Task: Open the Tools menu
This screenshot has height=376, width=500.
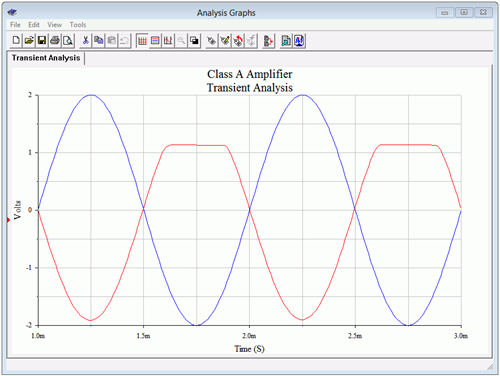Action: coord(78,25)
